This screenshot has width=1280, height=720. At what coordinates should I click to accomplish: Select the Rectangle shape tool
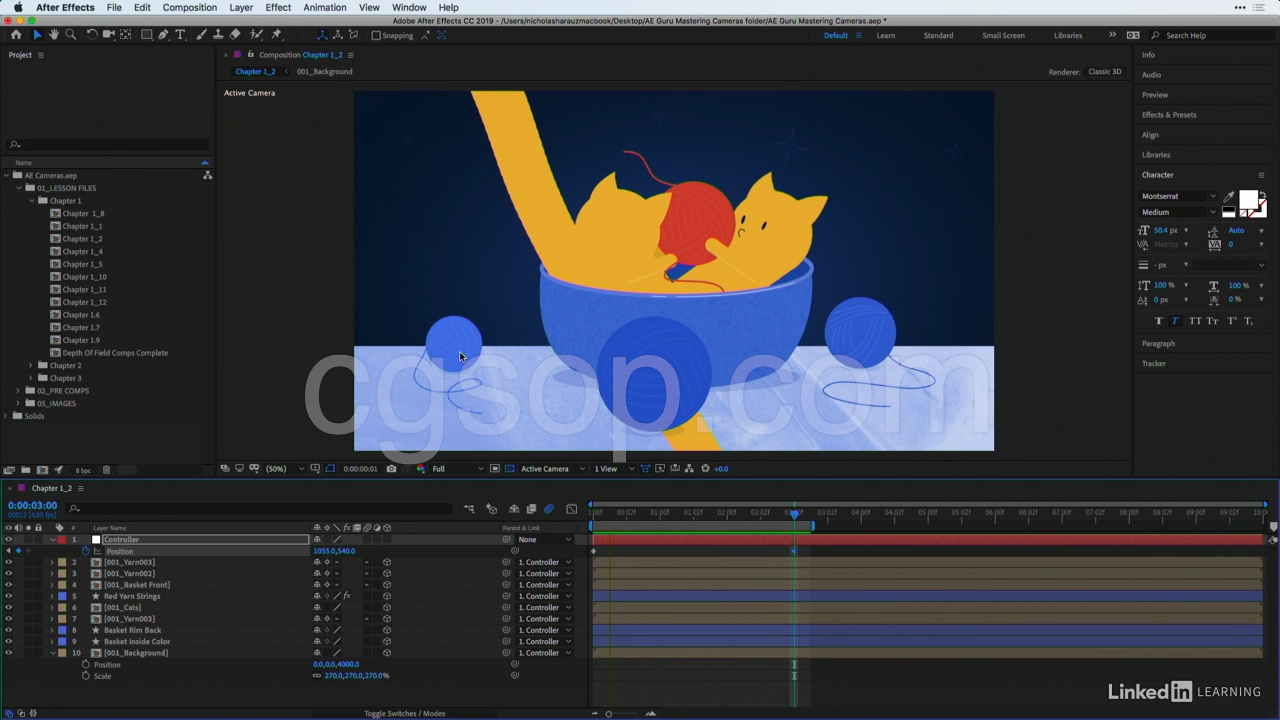tap(146, 35)
